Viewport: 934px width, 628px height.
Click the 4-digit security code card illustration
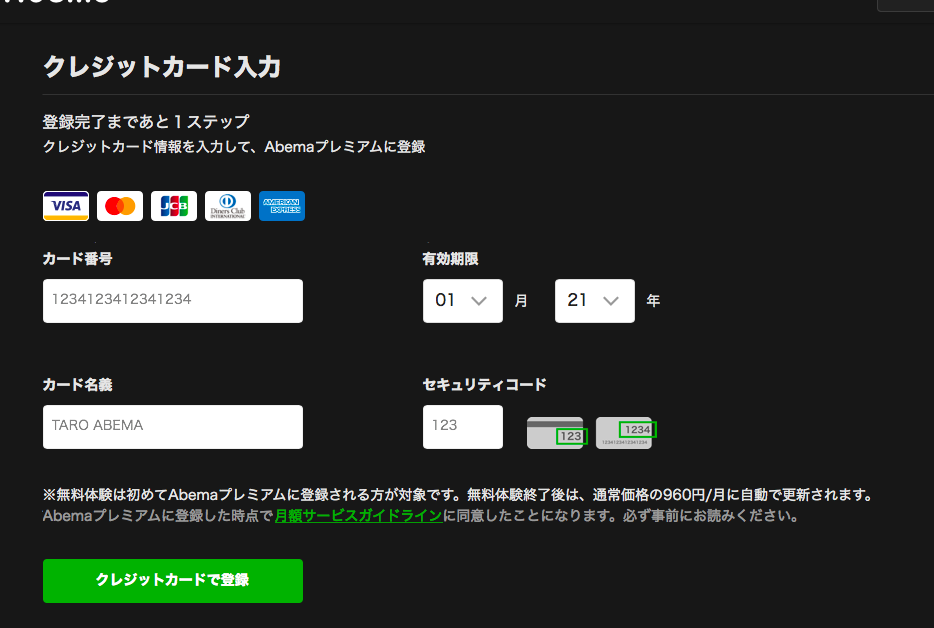[625, 433]
